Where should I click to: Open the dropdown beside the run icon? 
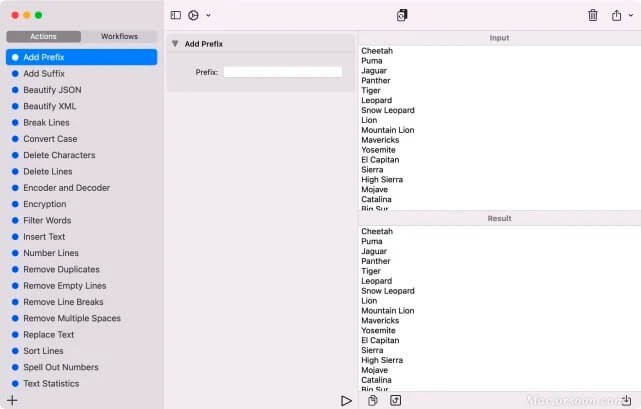[x=208, y=16]
